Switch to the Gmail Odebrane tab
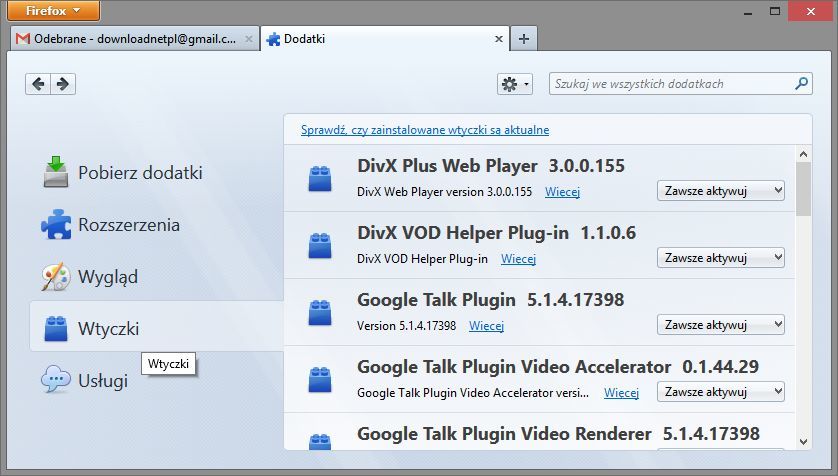The width and height of the screenshot is (838, 476). coord(135,39)
